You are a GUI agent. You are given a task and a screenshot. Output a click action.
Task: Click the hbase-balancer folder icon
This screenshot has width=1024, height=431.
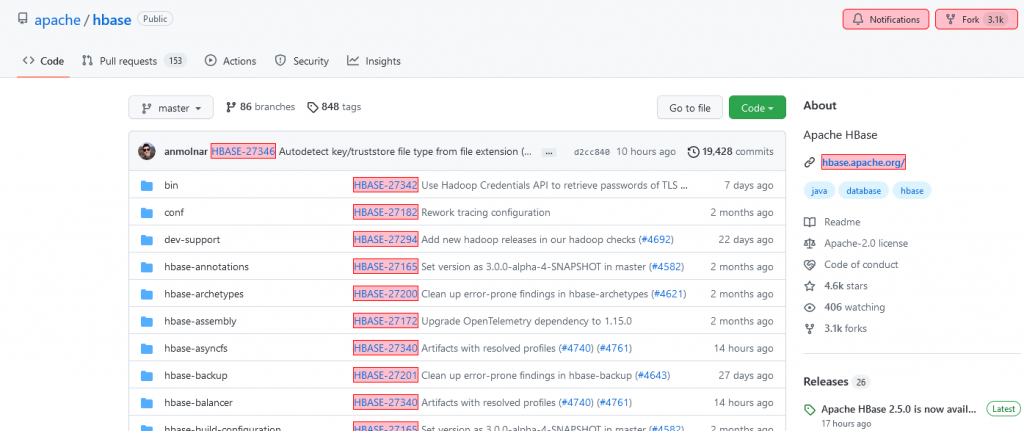tap(146, 402)
